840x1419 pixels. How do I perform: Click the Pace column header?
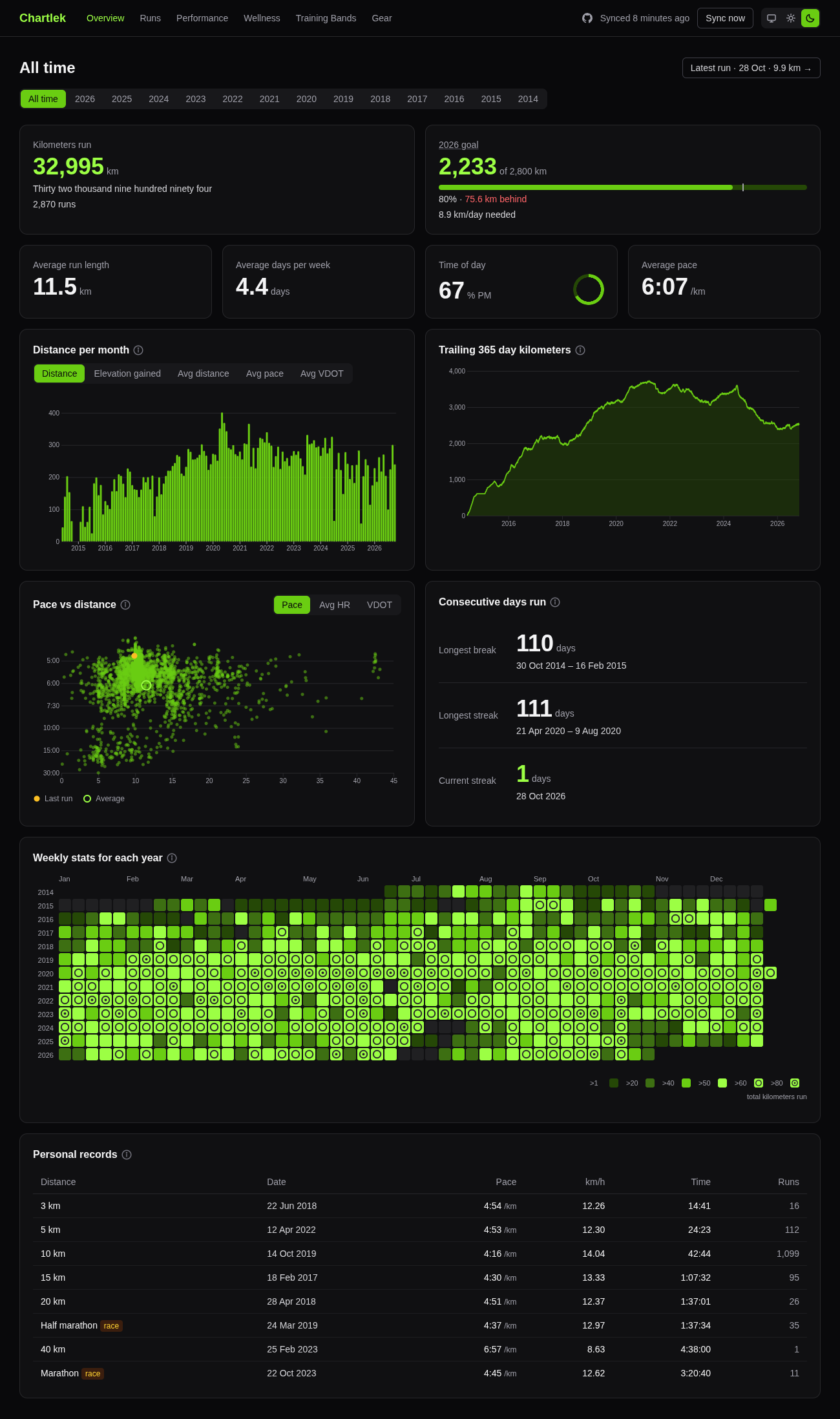pos(506,1182)
